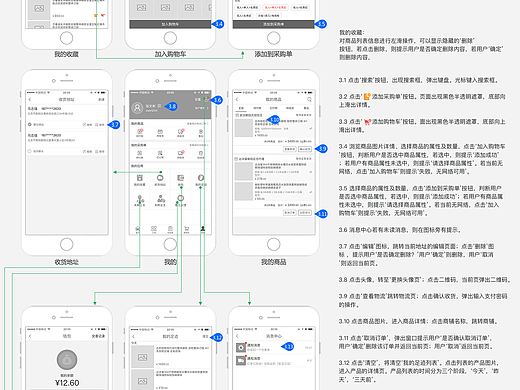Click the right button of the second order

305,212
